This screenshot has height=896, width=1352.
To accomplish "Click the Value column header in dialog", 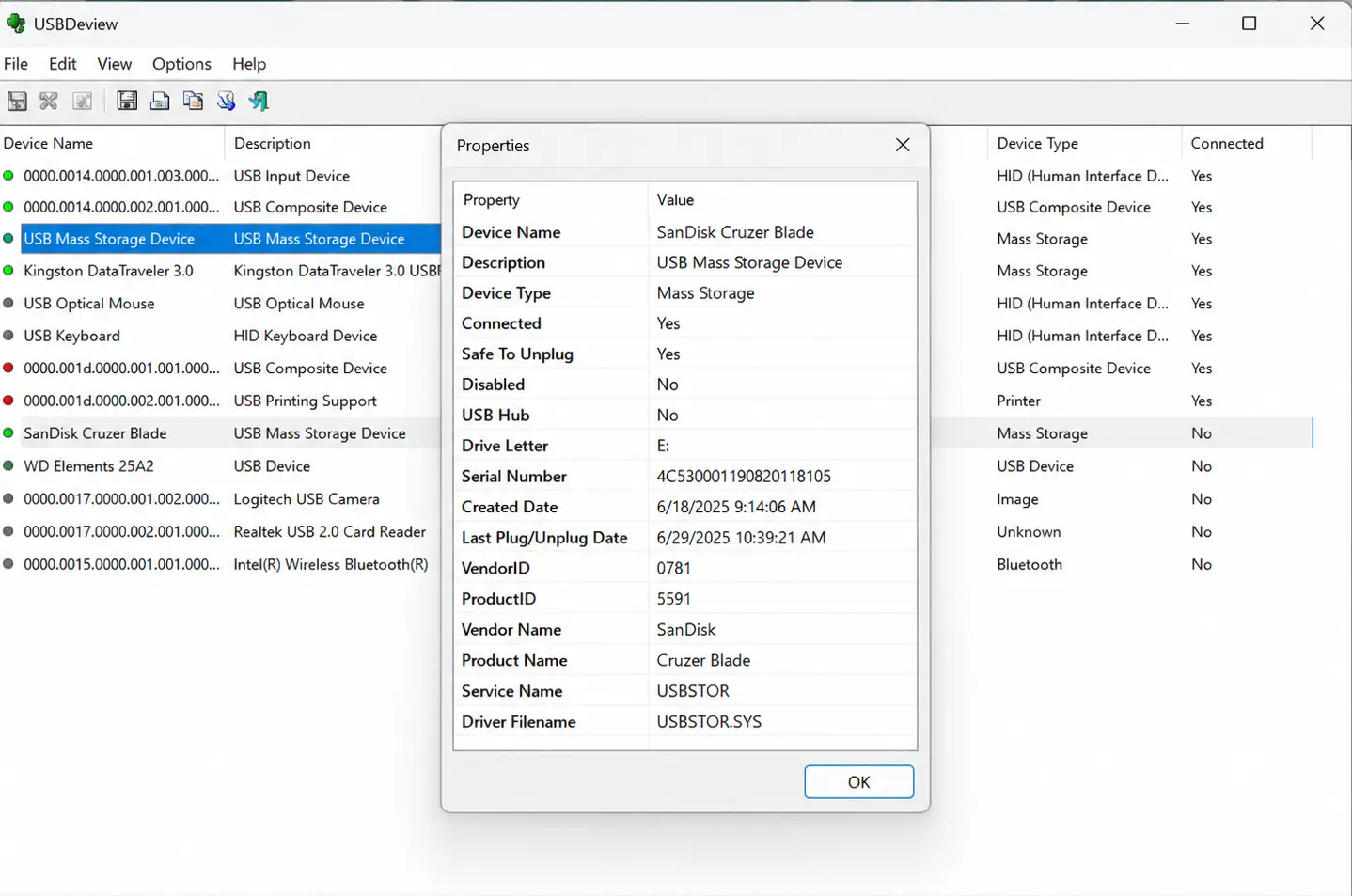I will pyautogui.click(x=782, y=199).
